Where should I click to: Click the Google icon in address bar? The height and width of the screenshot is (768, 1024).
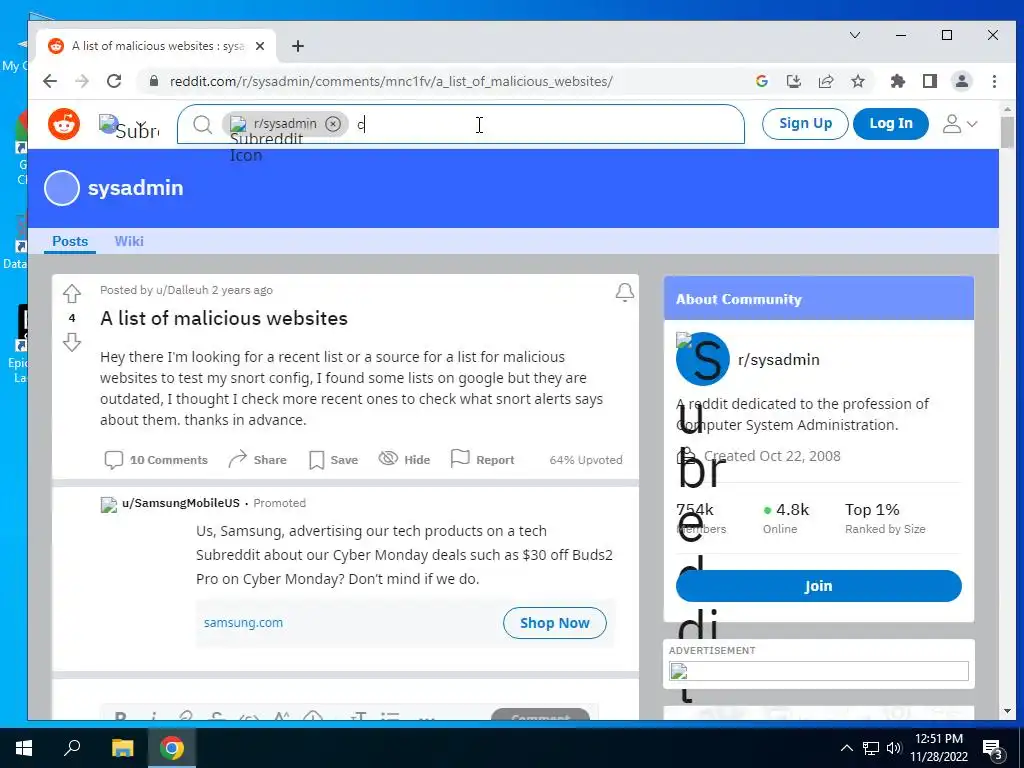(761, 81)
